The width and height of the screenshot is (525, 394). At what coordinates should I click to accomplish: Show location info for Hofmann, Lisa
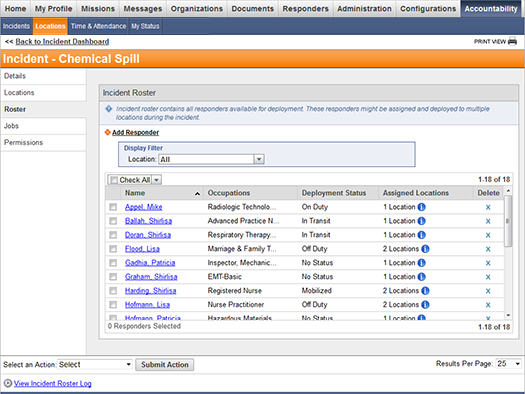click(x=425, y=305)
